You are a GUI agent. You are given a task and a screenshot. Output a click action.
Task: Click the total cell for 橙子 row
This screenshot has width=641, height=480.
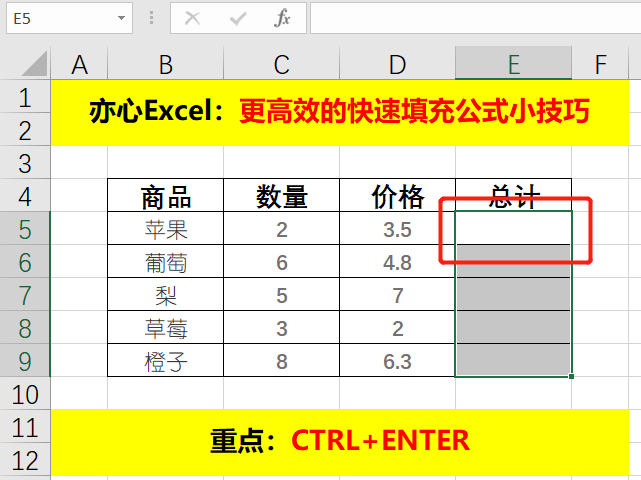[x=513, y=361]
